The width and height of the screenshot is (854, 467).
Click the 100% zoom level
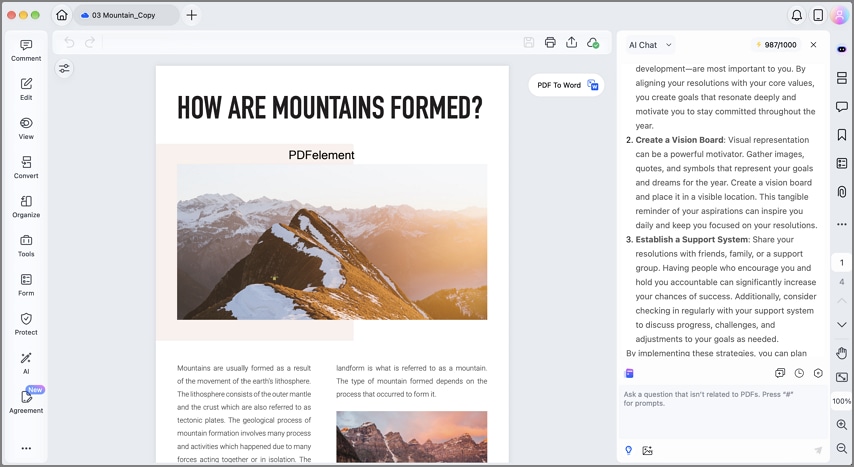841,401
